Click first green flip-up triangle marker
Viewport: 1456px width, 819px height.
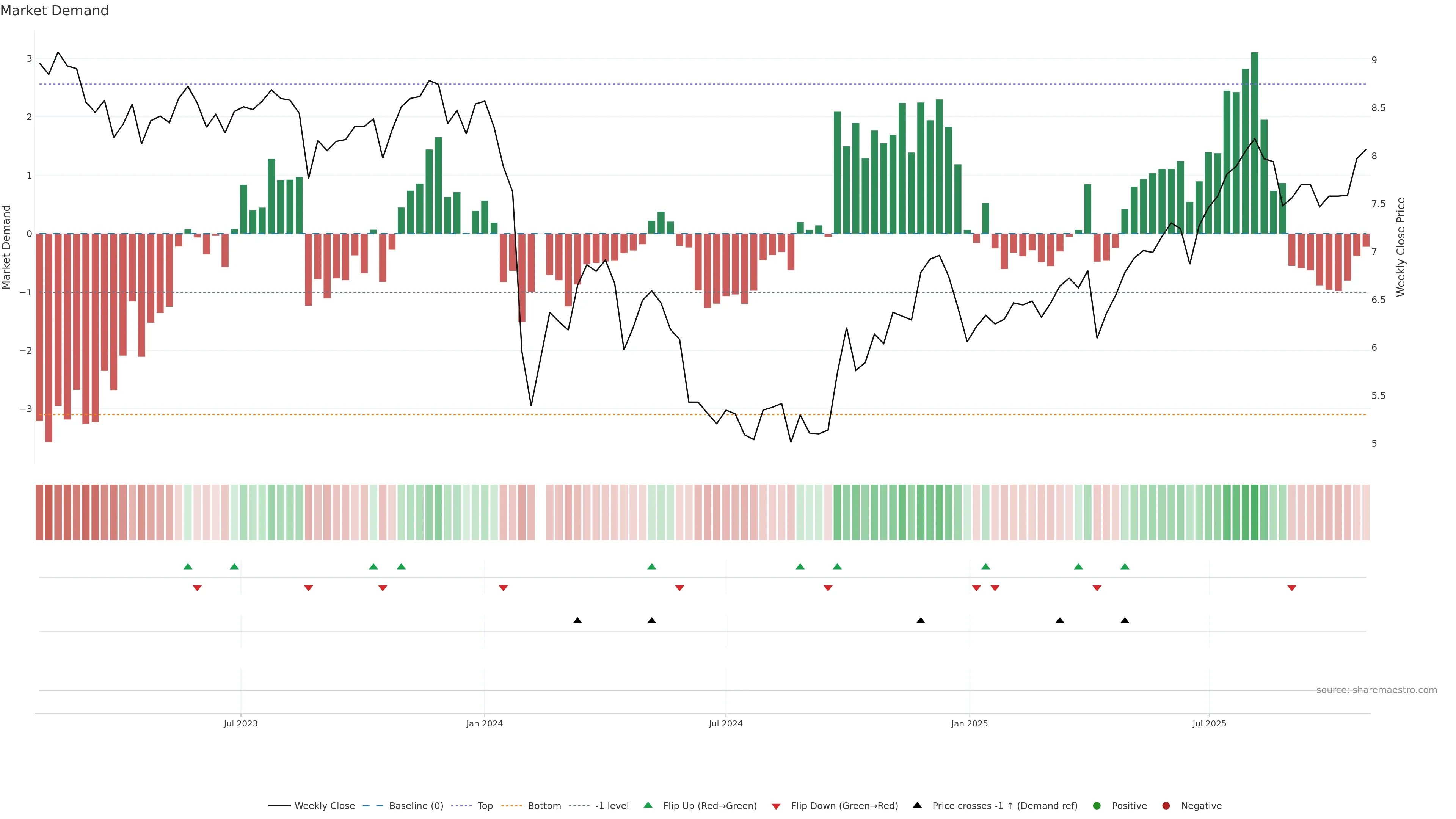(188, 566)
